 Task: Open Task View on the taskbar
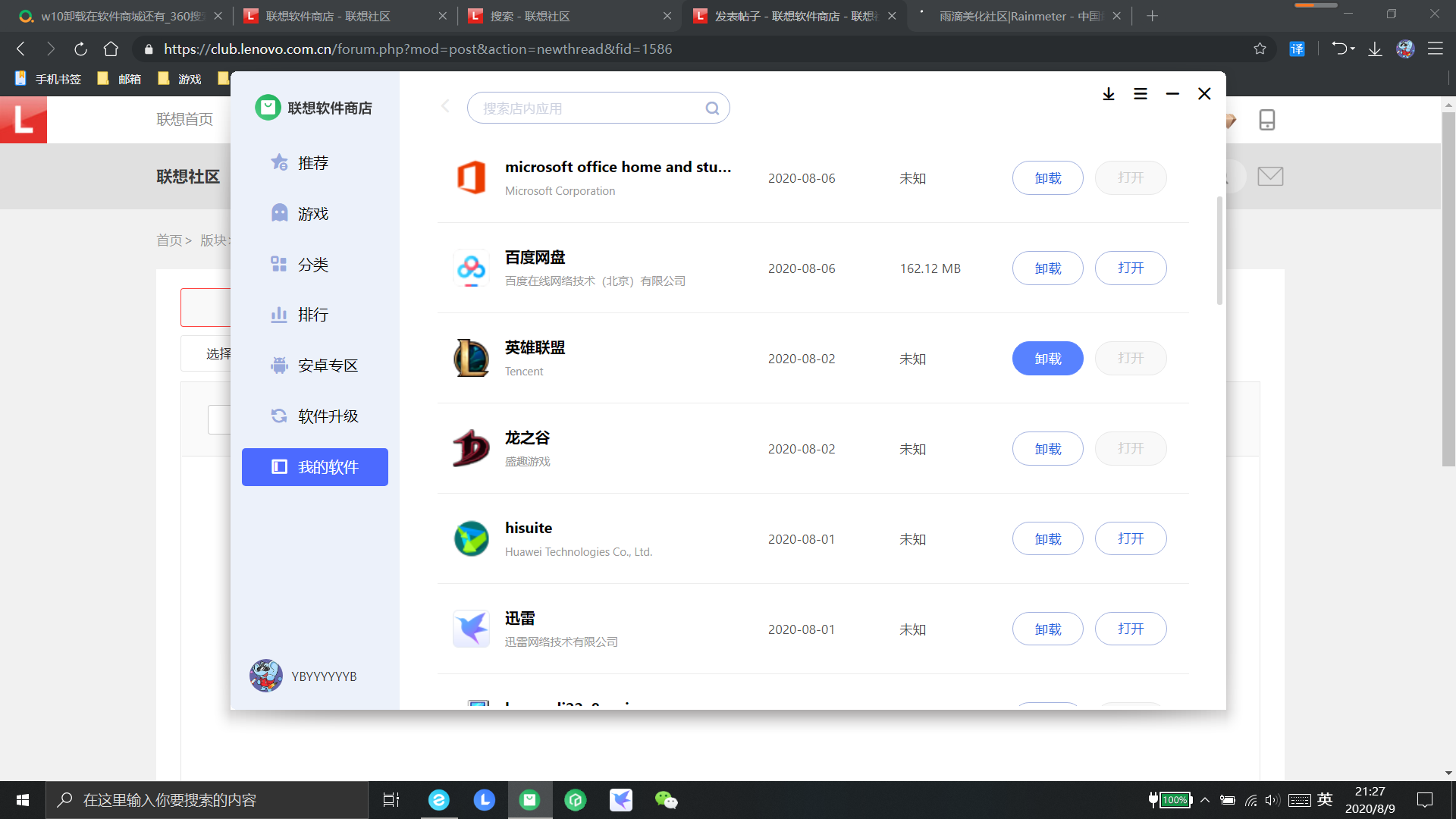coord(391,800)
